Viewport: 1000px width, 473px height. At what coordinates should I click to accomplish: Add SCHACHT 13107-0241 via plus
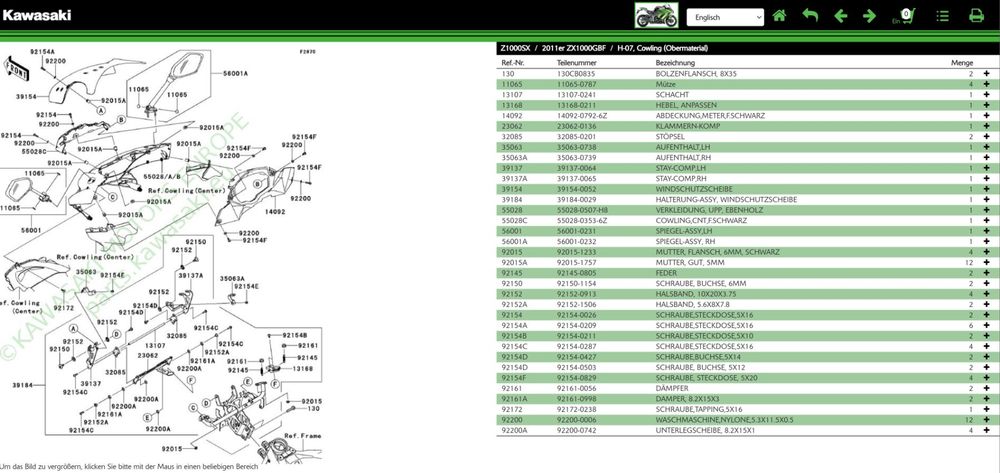tap(987, 94)
